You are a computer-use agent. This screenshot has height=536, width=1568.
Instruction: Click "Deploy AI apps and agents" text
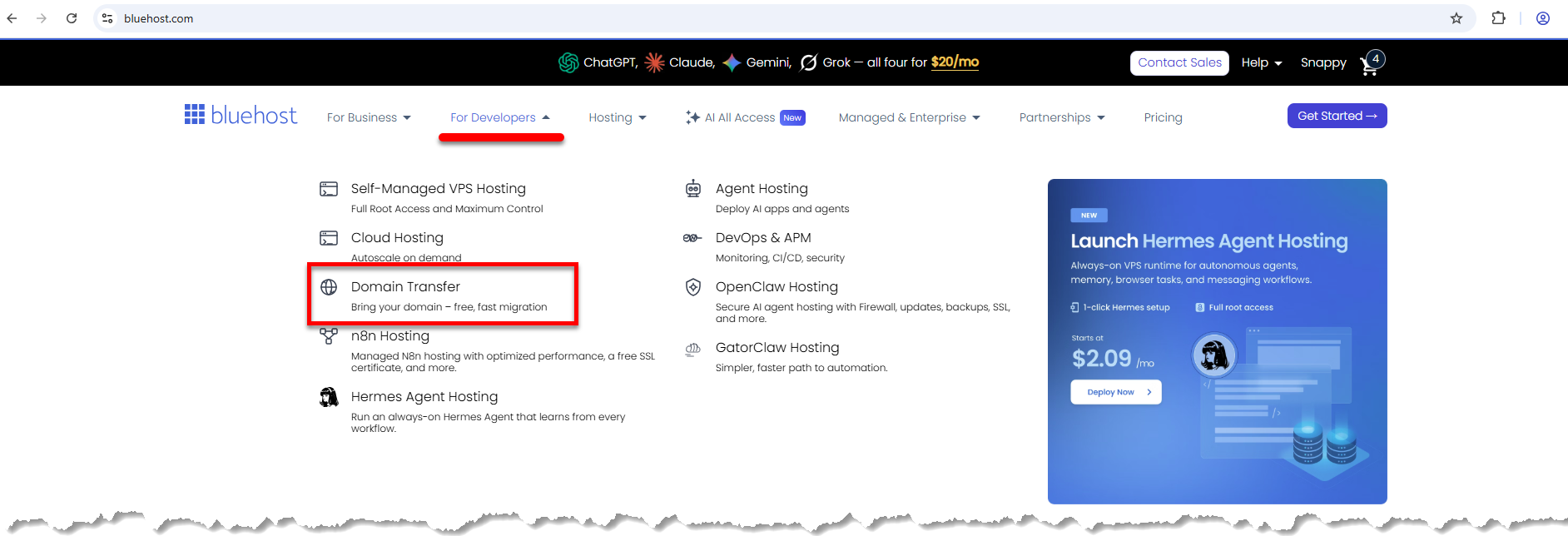[x=782, y=209]
